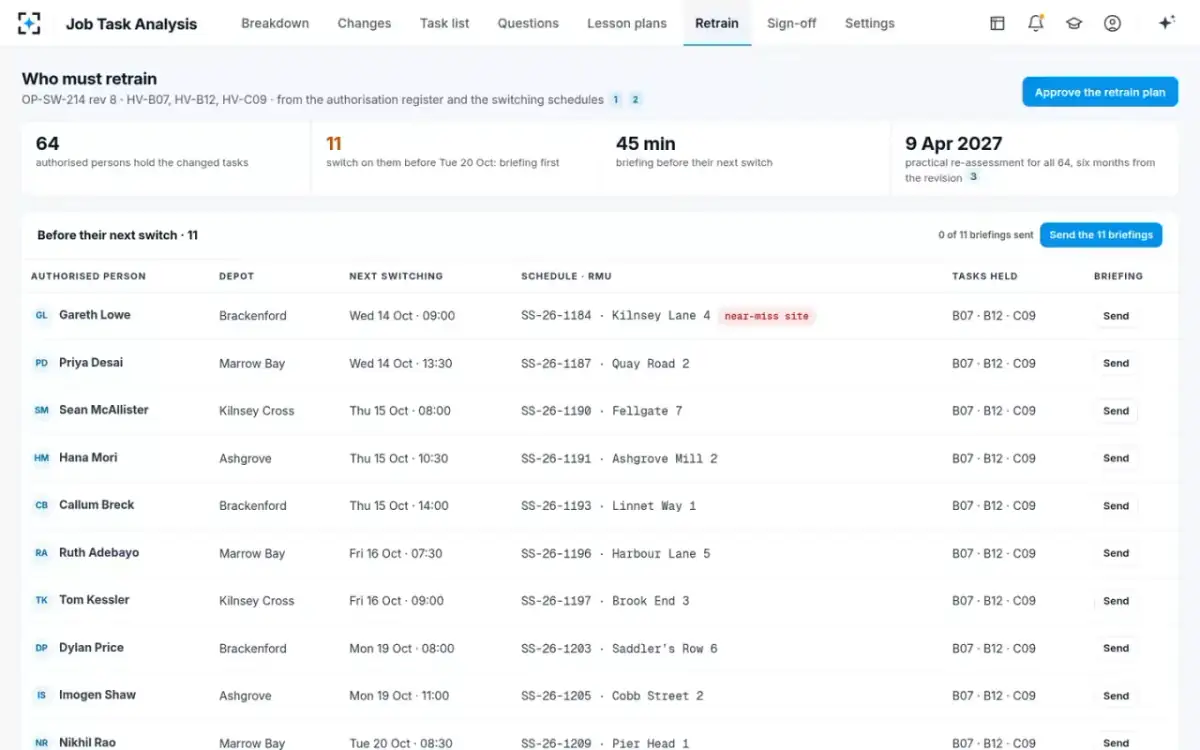Switch to the Breakdown tab
1200x750 pixels.
[275, 23]
